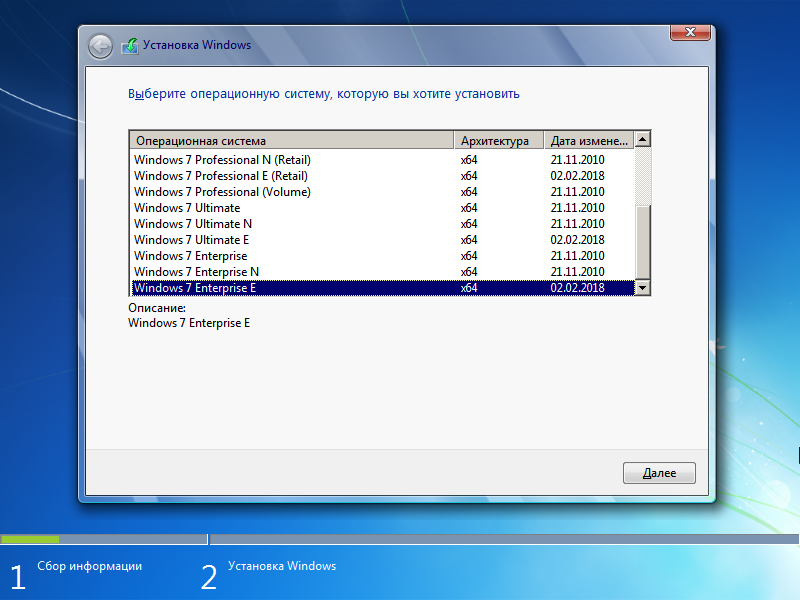
Task: Click step 2 Установка Windows label
Action: [282, 566]
